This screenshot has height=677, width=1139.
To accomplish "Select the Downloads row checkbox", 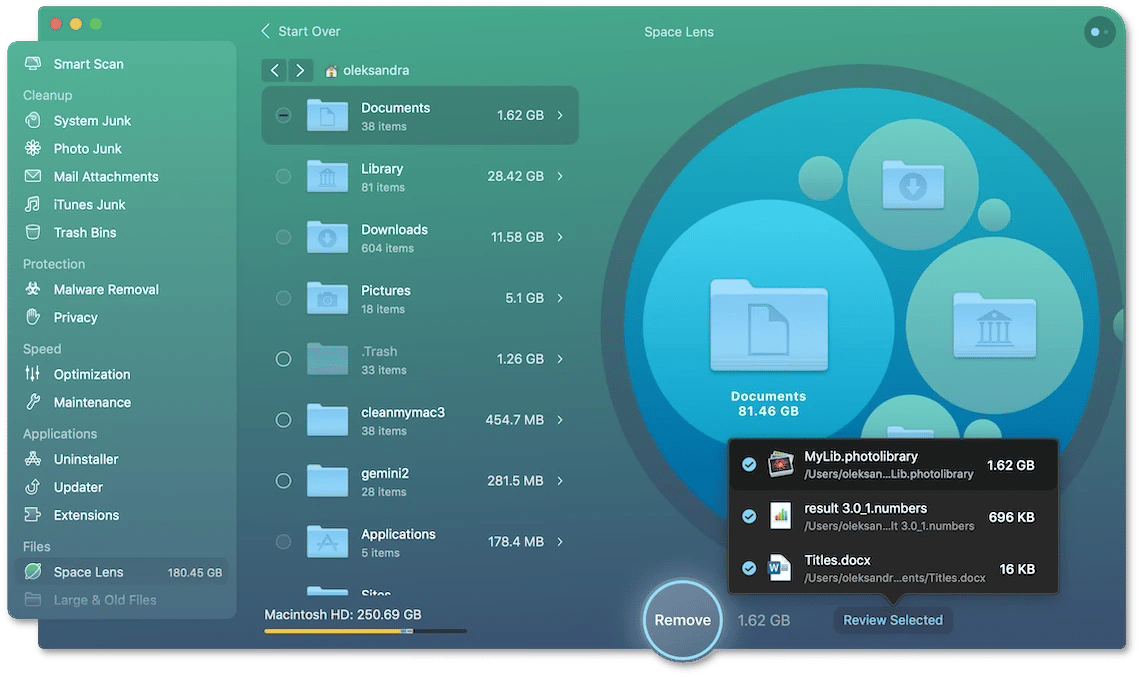I will (283, 237).
